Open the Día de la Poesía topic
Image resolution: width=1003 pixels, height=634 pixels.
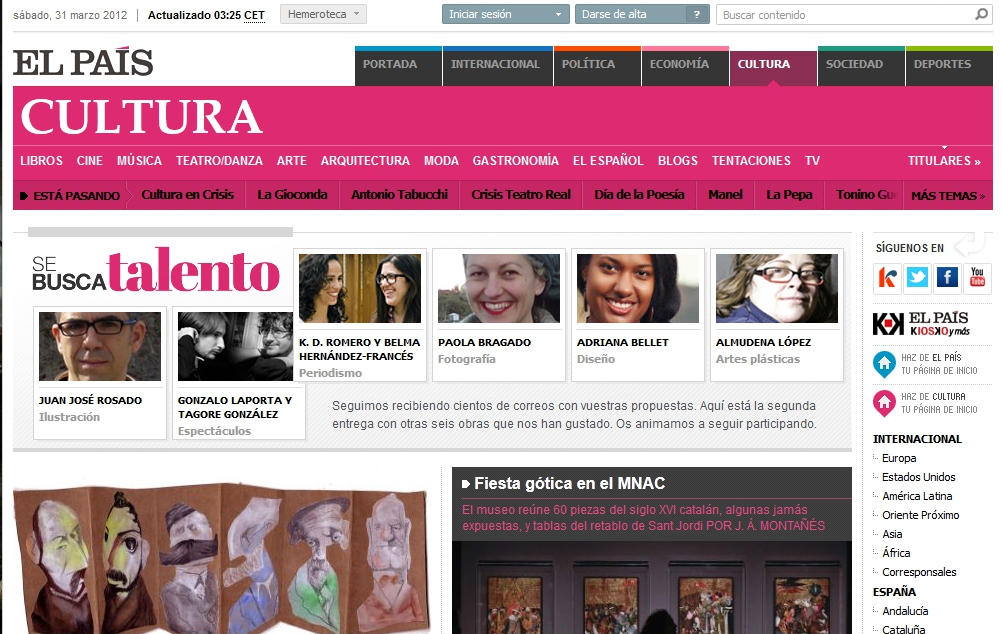click(639, 194)
